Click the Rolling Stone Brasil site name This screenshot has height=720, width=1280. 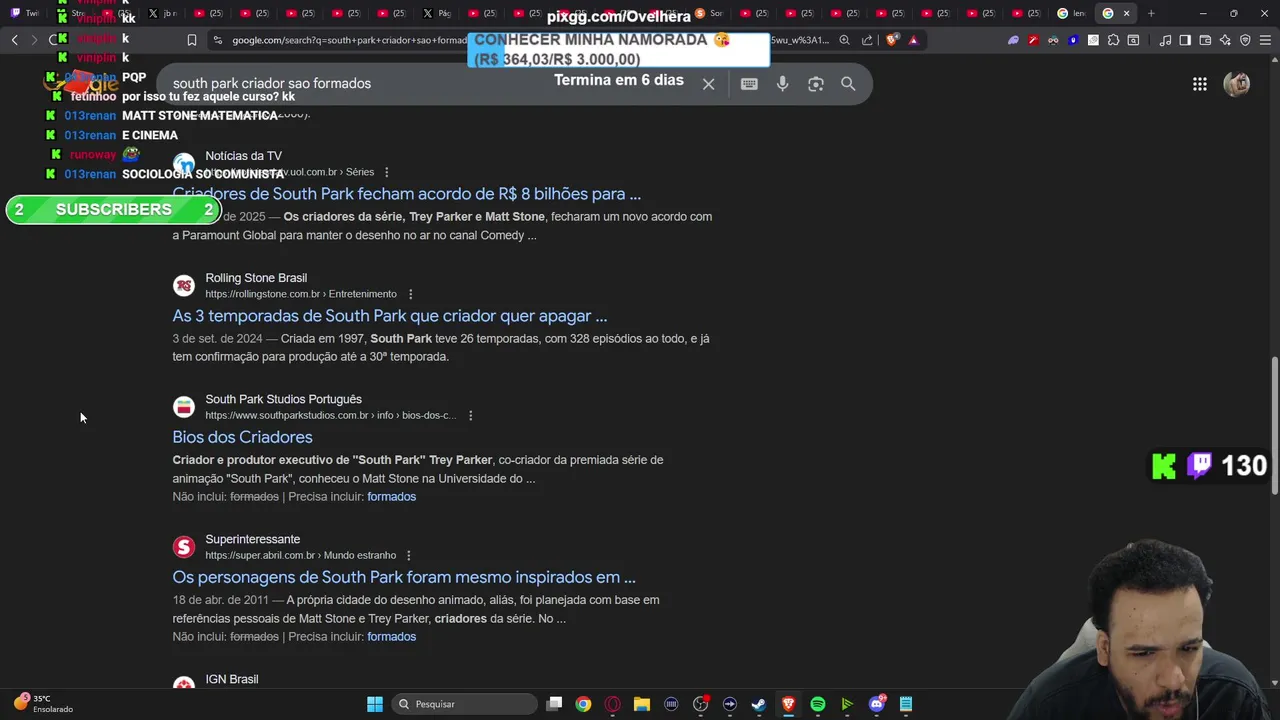(256, 278)
